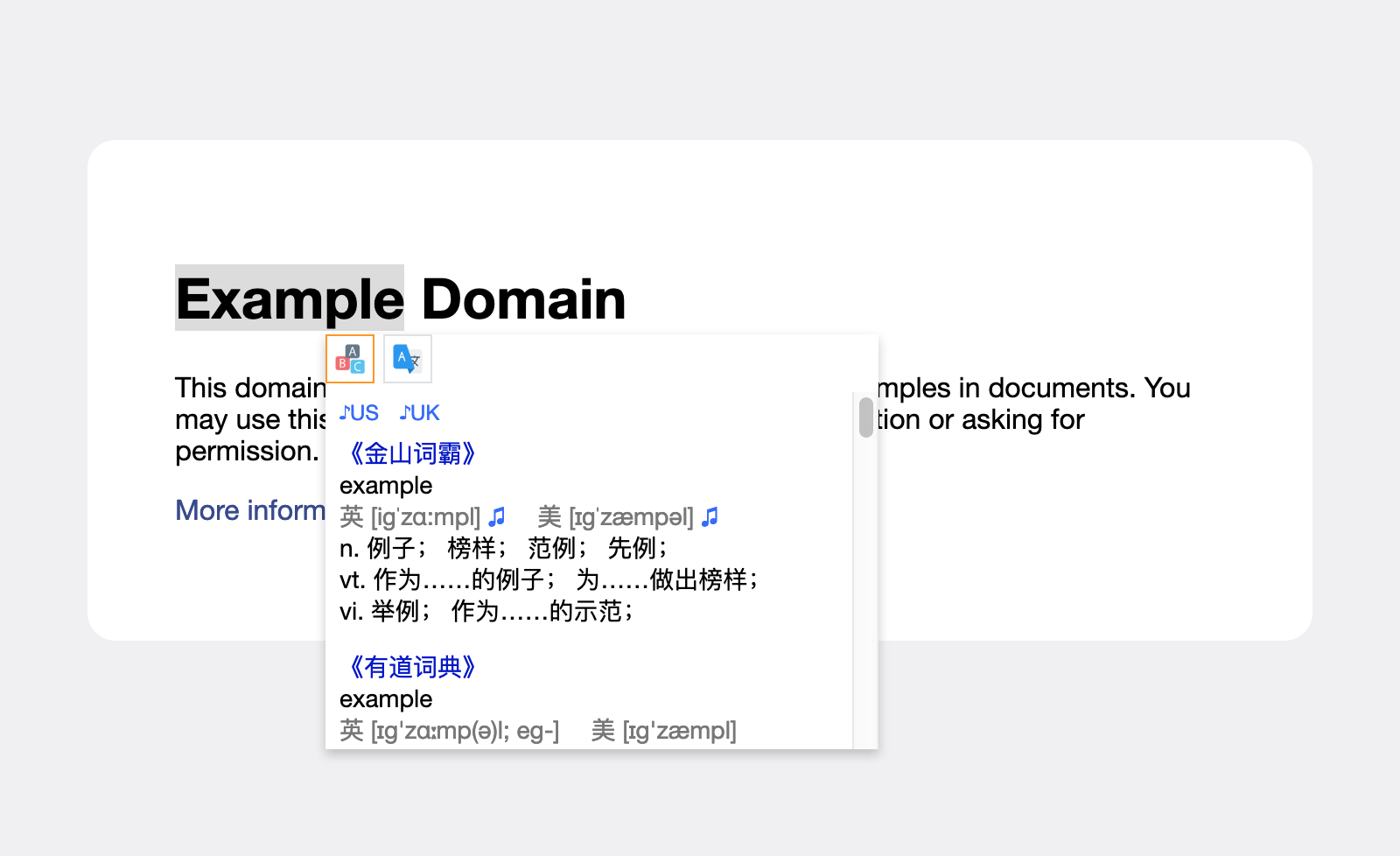Click the word example under 金山词霸
The height and width of the screenshot is (856, 1400).
tap(386, 486)
